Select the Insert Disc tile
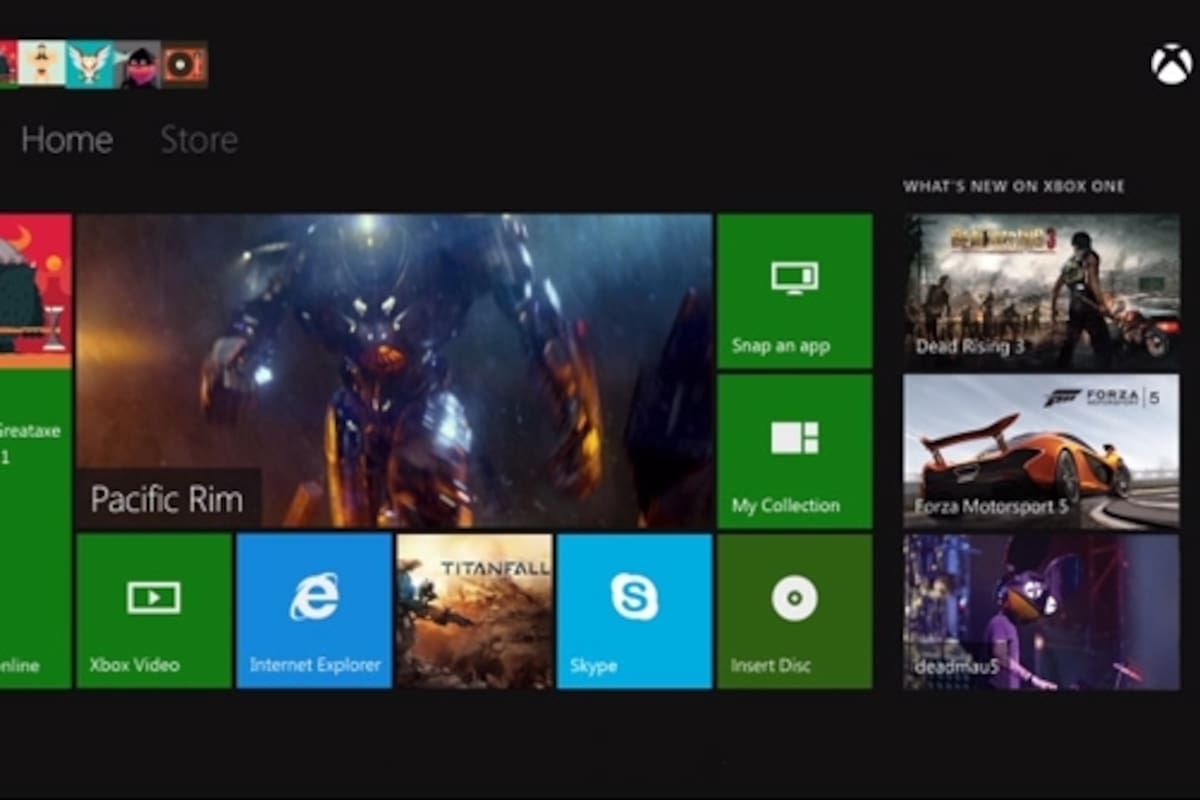The image size is (1200, 800). (x=795, y=611)
